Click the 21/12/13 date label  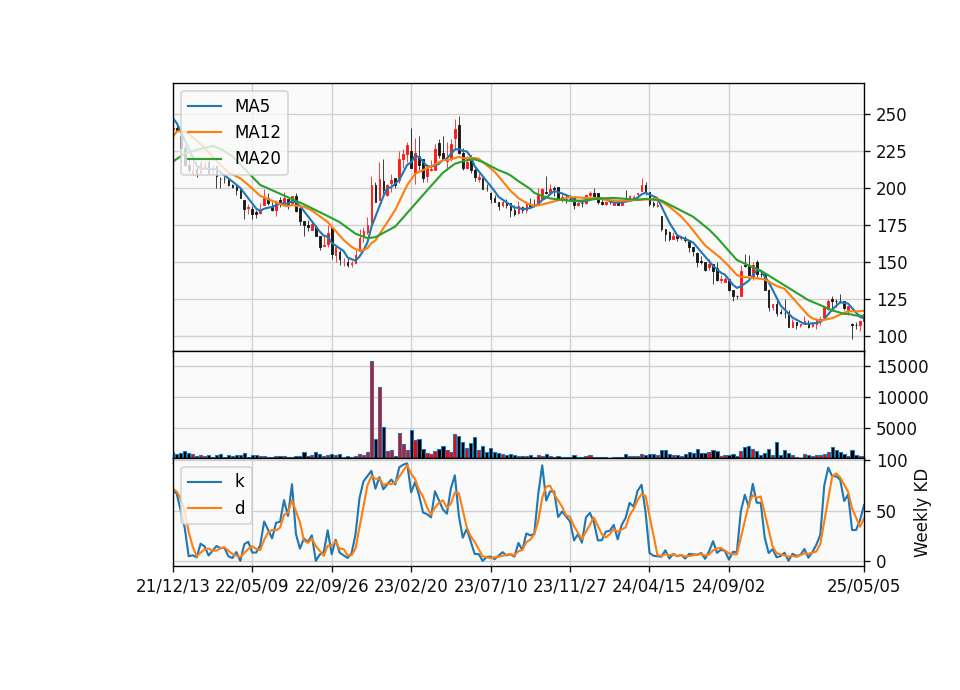pos(173,586)
